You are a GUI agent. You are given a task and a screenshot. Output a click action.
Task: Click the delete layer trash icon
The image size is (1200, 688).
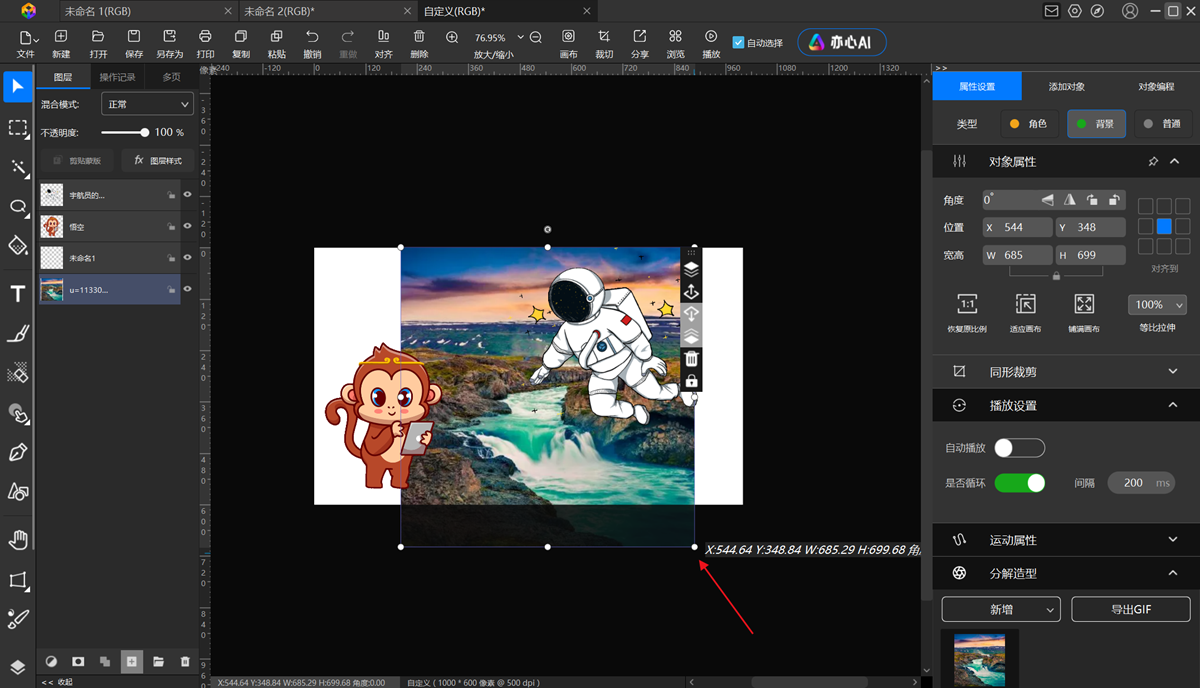coord(185,662)
